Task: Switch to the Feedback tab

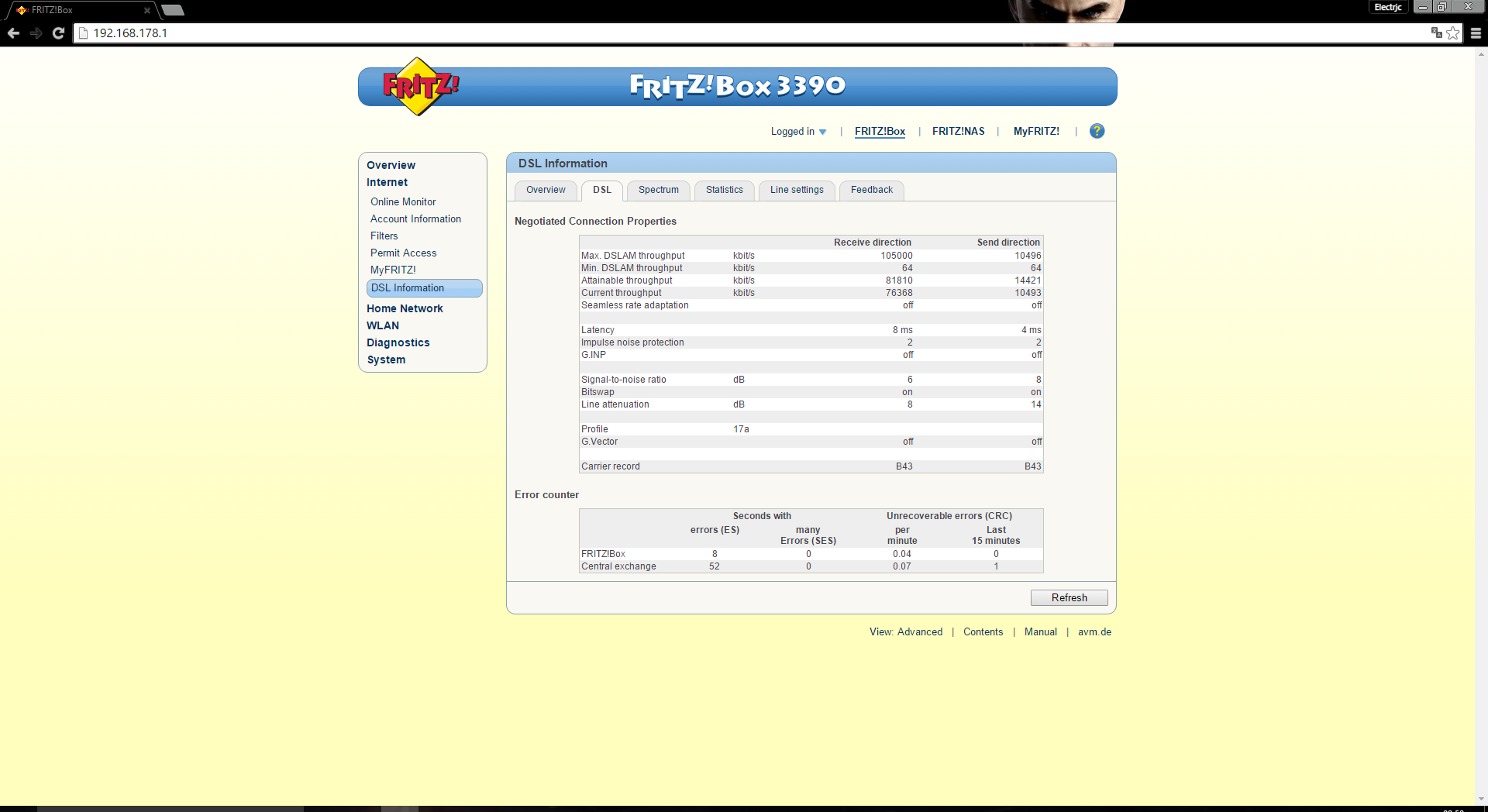Action: (x=872, y=190)
